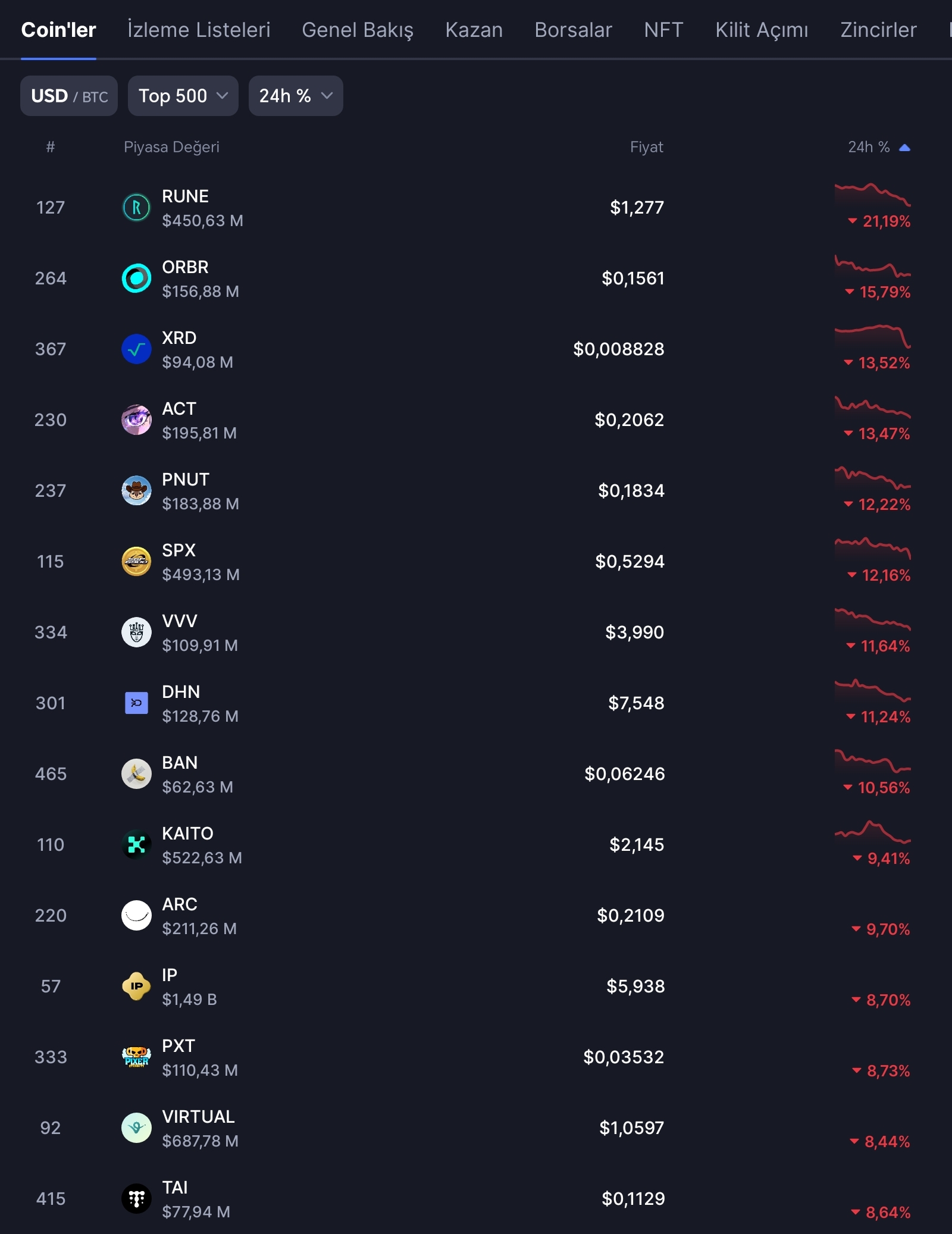Click the ORBR coin logo icon
The image size is (952, 1234).
point(136,278)
